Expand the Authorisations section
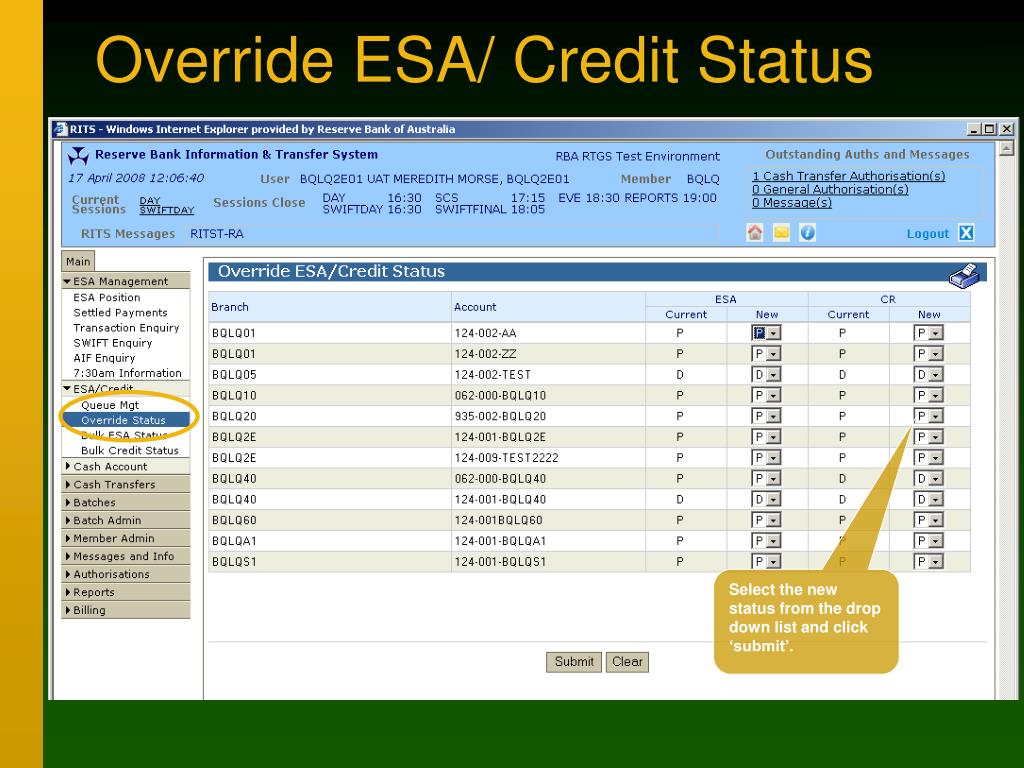Screen dimensions: 1024x768 click(x=125, y=574)
